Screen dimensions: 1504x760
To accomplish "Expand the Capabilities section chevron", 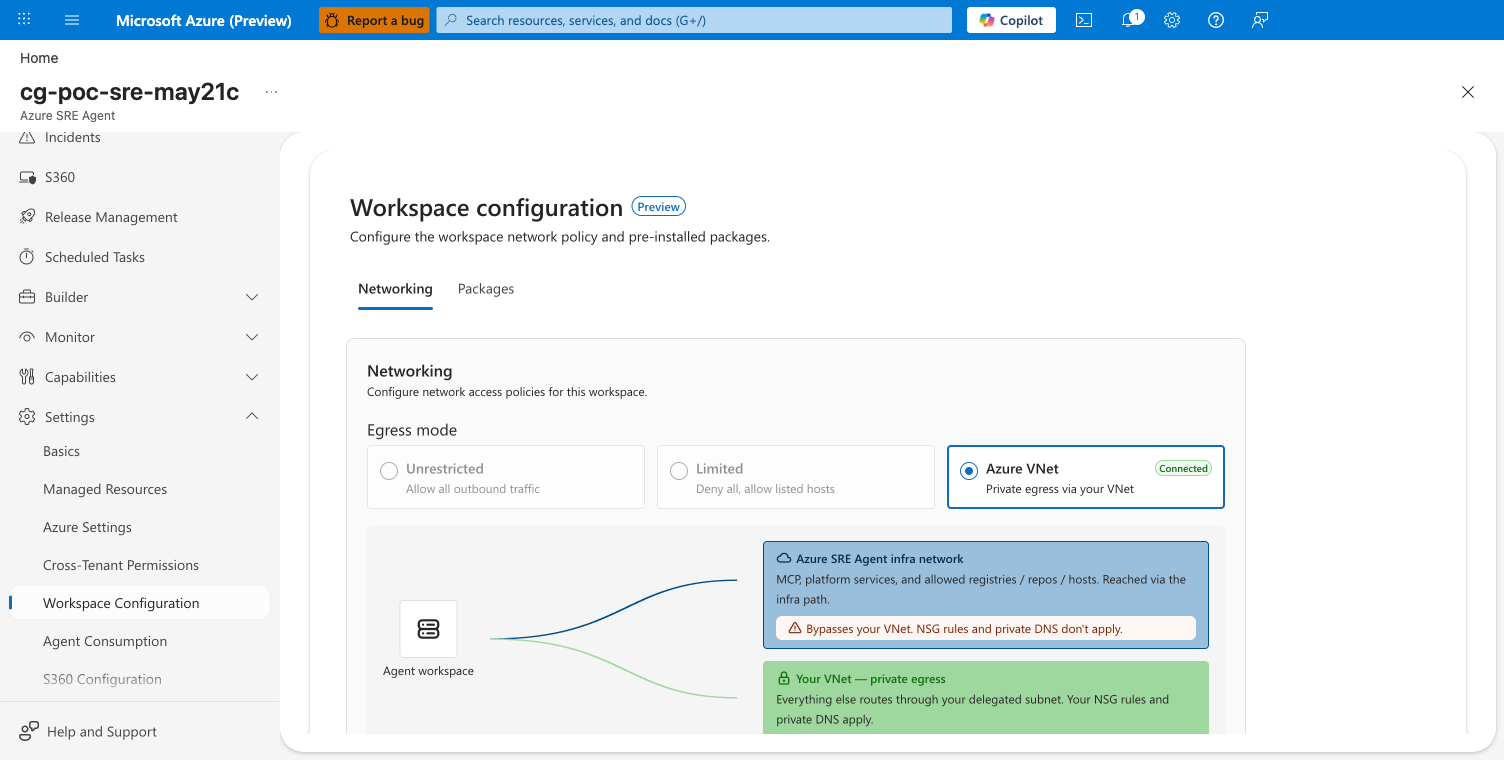I will [x=252, y=377].
